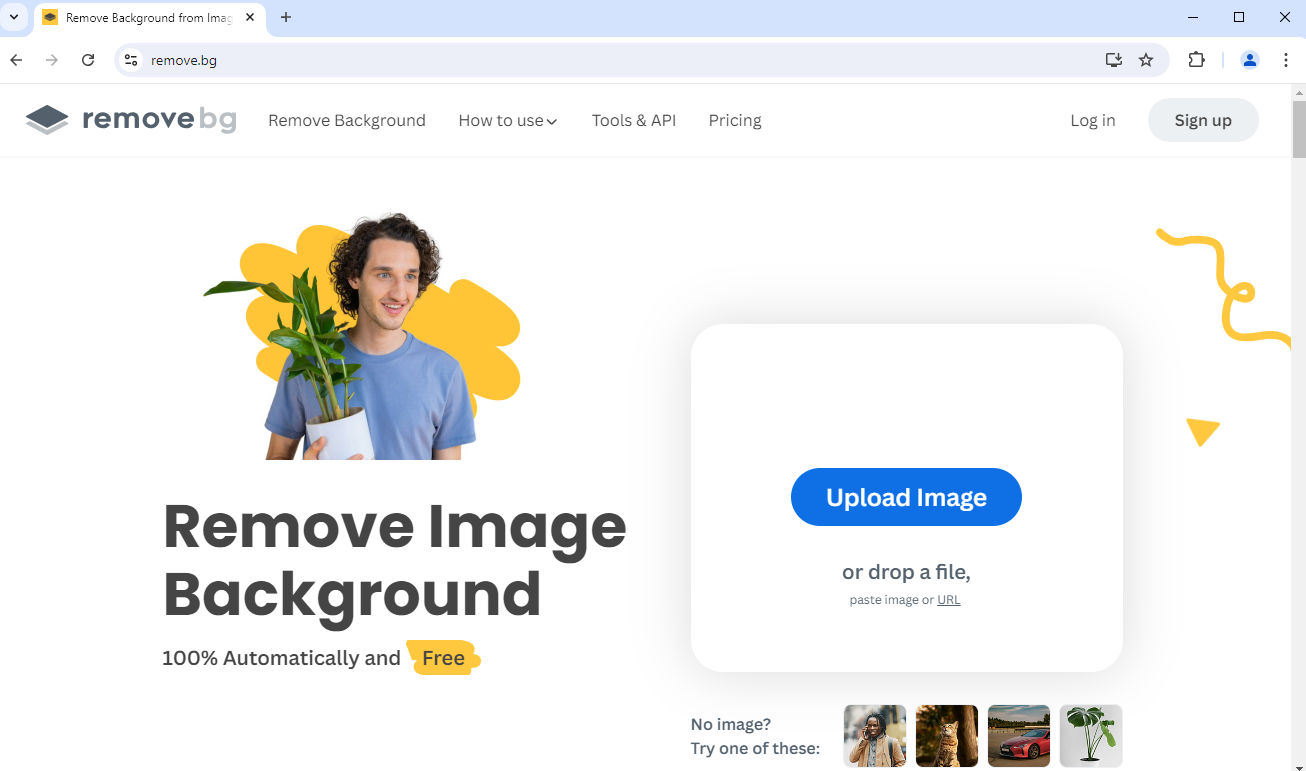Expand the How to use dropdown
Image resolution: width=1306 pixels, height=771 pixels.
coord(507,120)
